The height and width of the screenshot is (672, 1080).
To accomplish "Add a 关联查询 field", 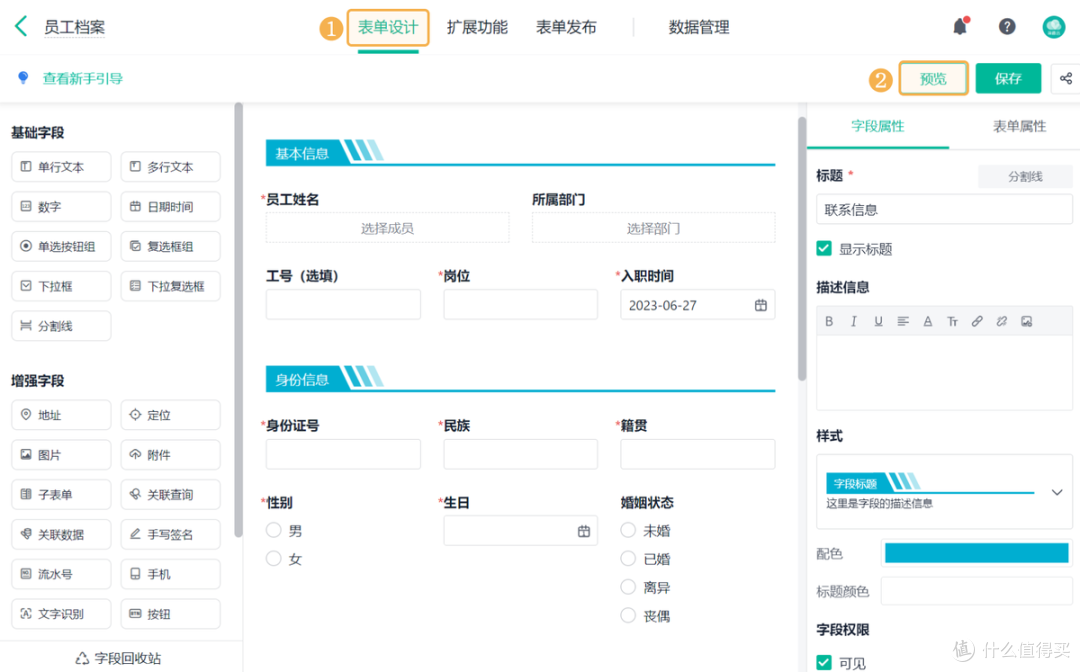I will tap(170, 494).
